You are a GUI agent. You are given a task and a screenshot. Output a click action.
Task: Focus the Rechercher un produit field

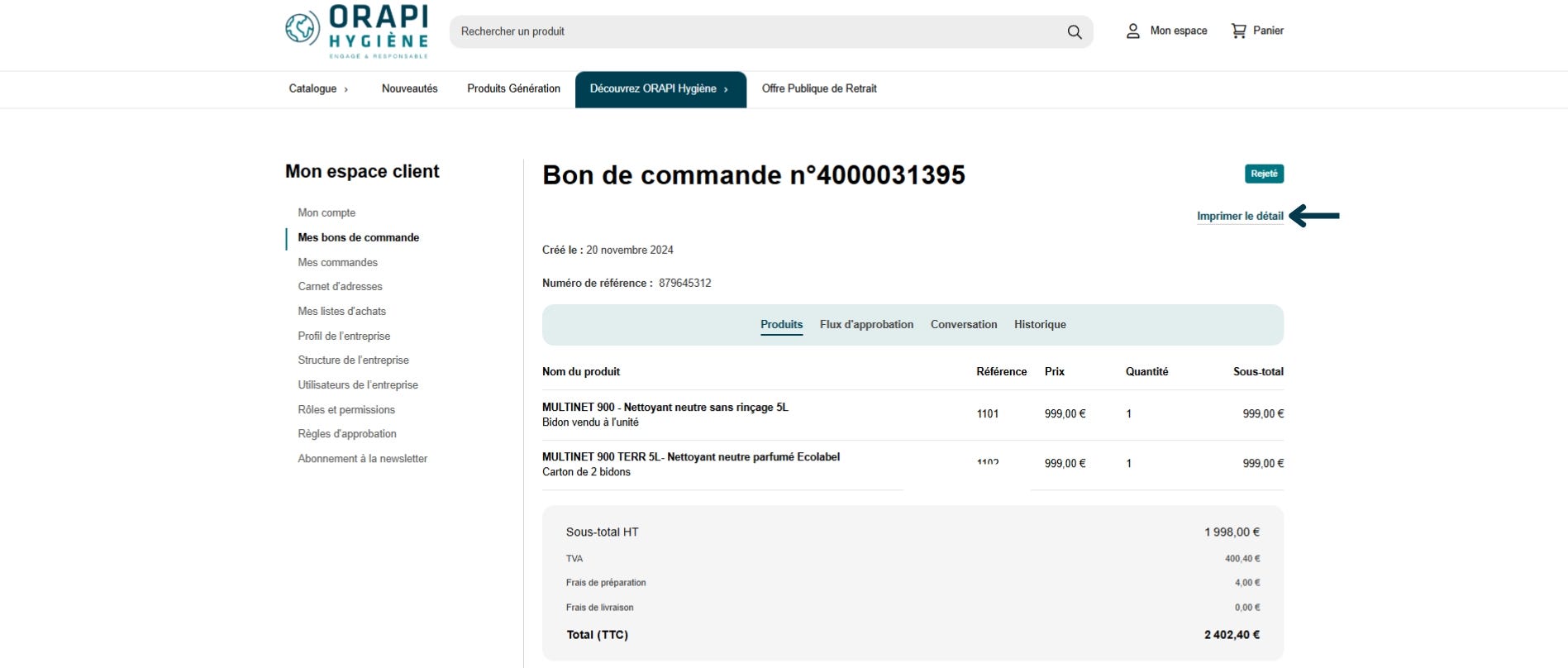click(771, 31)
